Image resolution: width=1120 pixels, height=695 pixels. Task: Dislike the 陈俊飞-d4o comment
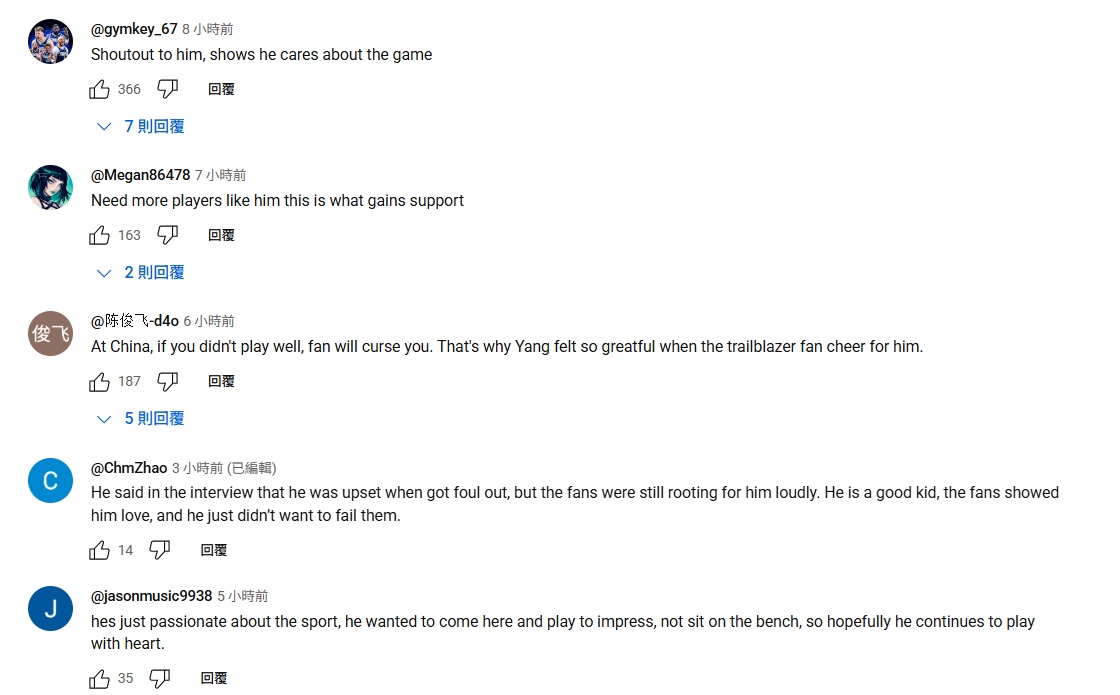(x=168, y=381)
